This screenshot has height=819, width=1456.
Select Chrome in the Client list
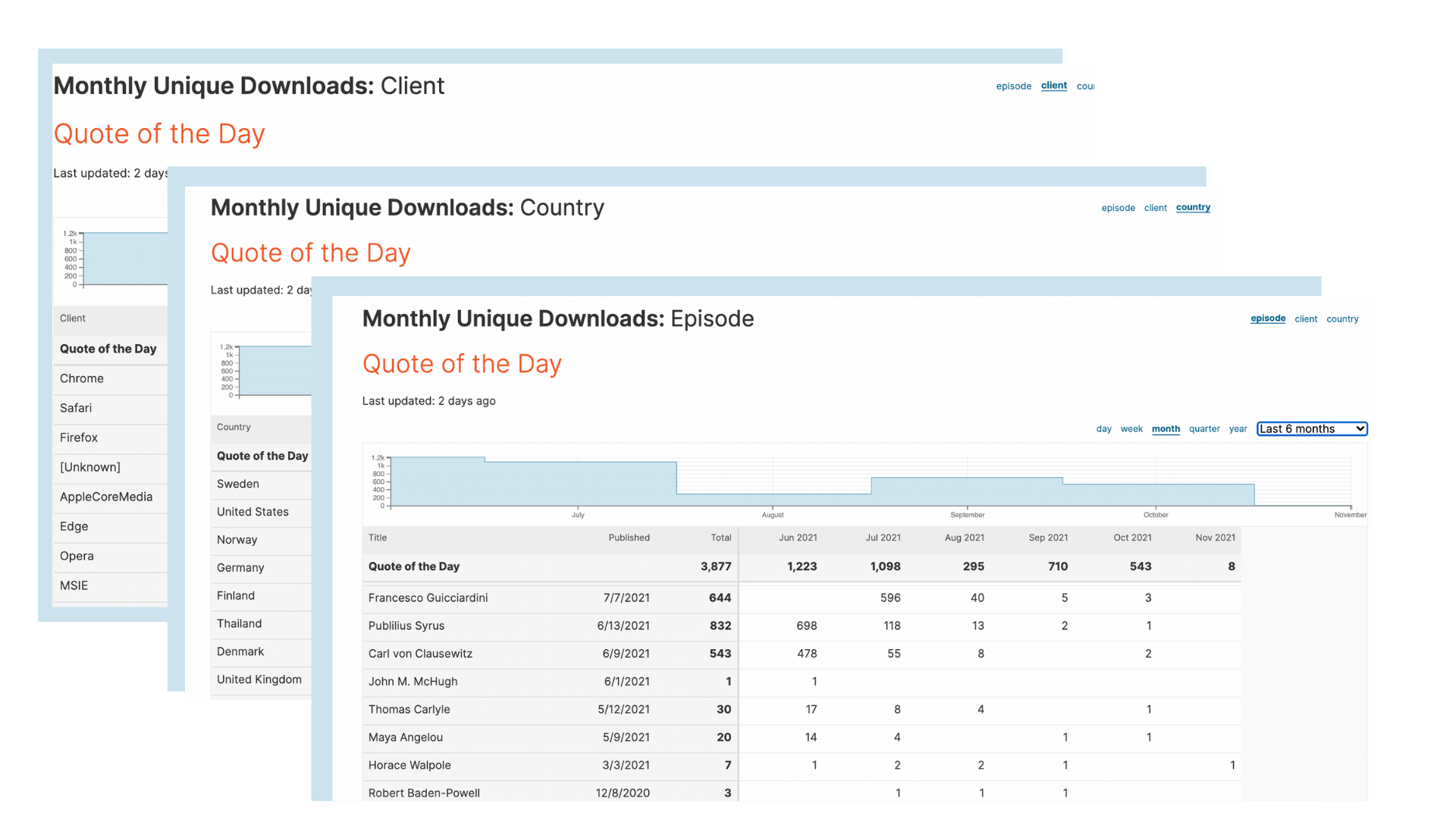tap(81, 378)
